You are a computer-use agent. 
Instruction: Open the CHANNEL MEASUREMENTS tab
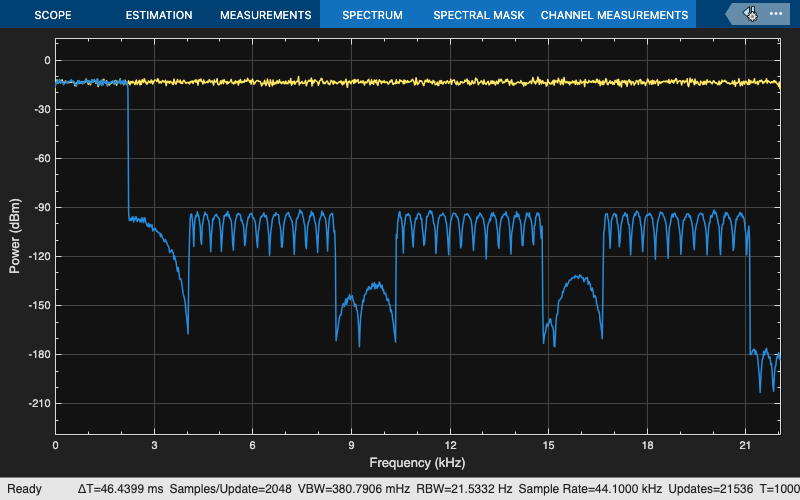614,15
